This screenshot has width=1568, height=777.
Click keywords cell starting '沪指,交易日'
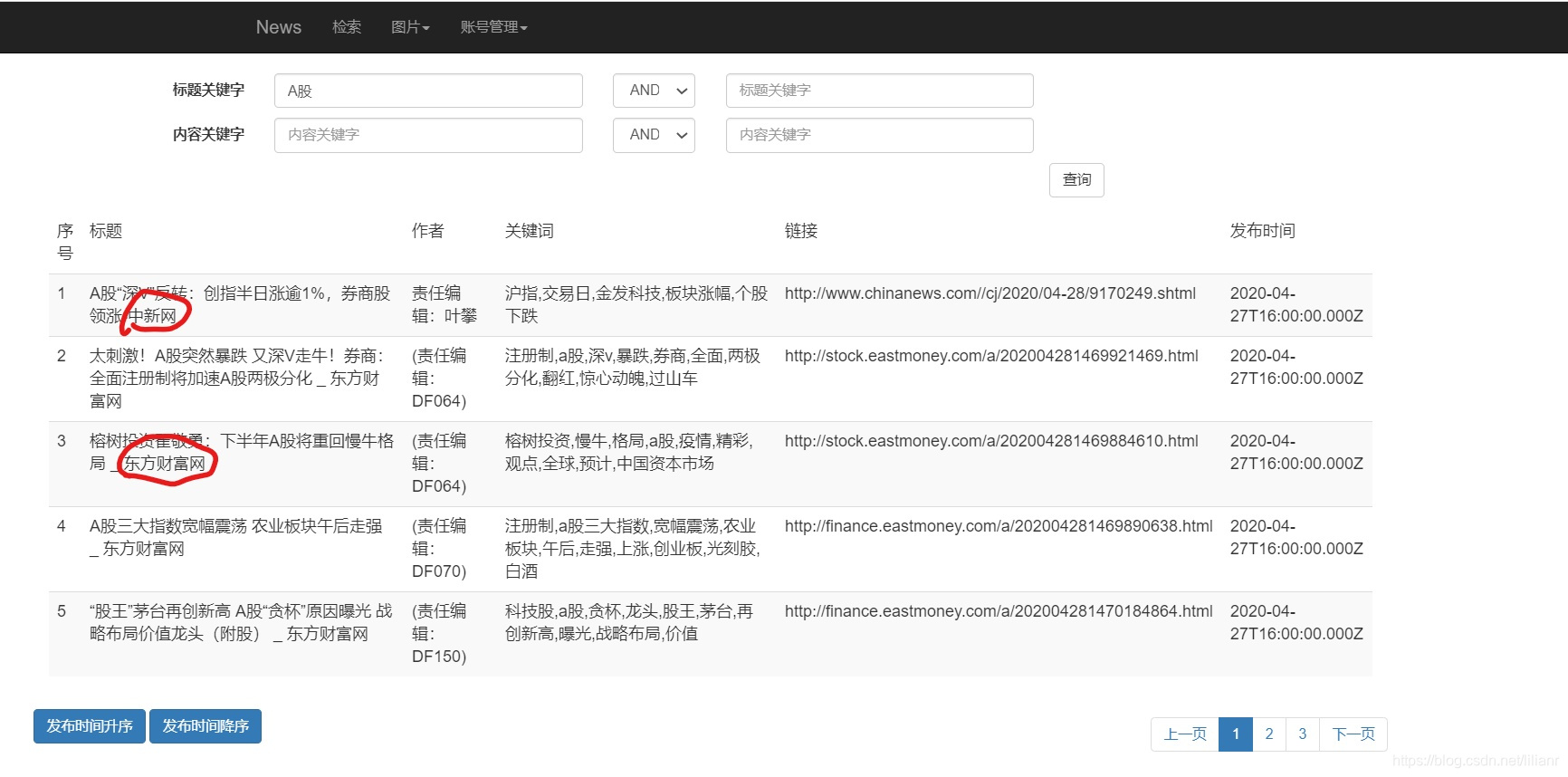636,305
